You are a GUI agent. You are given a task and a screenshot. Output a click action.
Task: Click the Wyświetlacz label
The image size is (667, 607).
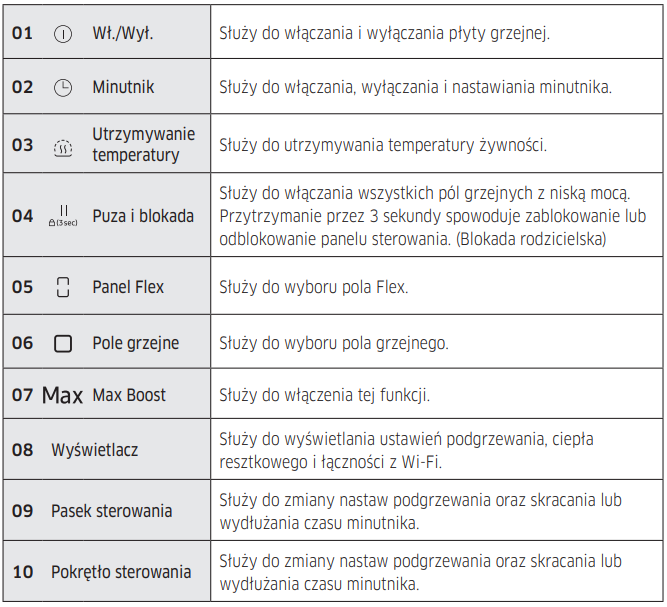[94, 450]
